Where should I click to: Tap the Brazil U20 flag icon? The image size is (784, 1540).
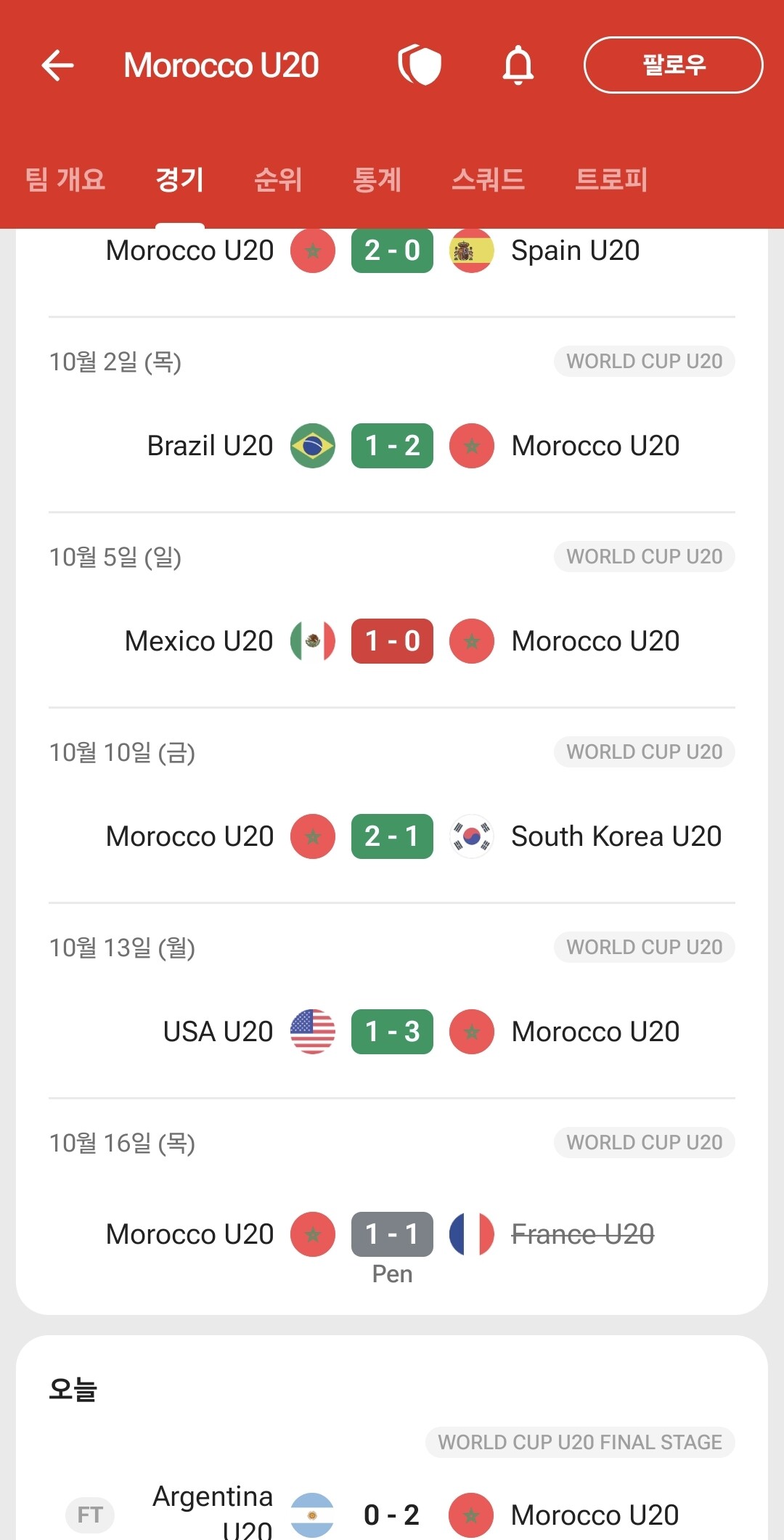point(313,446)
